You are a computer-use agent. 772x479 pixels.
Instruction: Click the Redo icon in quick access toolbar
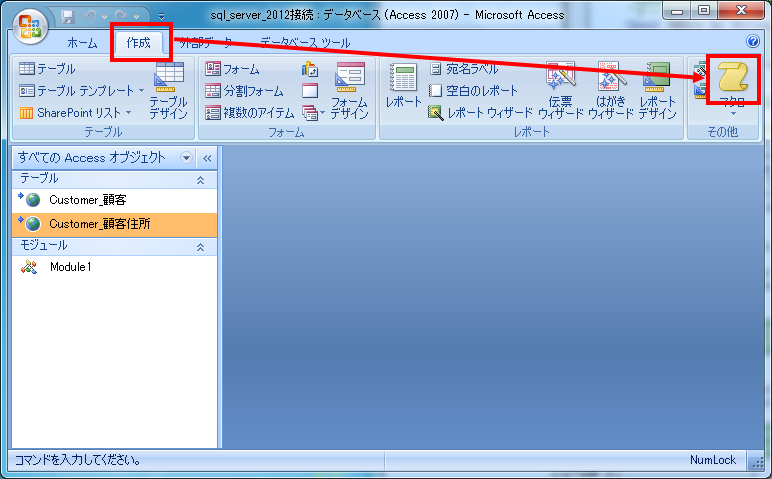click(x=121, y=17)
